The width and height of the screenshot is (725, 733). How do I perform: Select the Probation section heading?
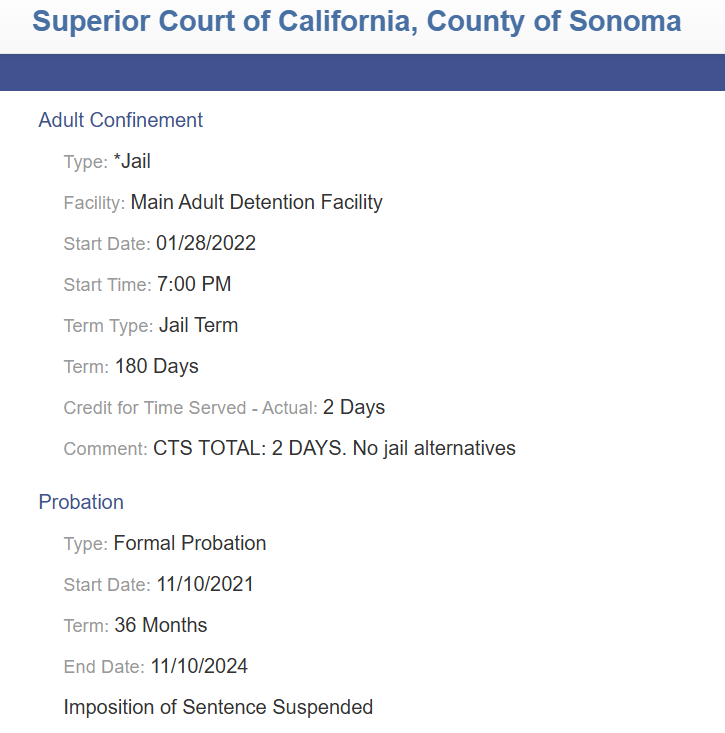click(x=81, y=502)
